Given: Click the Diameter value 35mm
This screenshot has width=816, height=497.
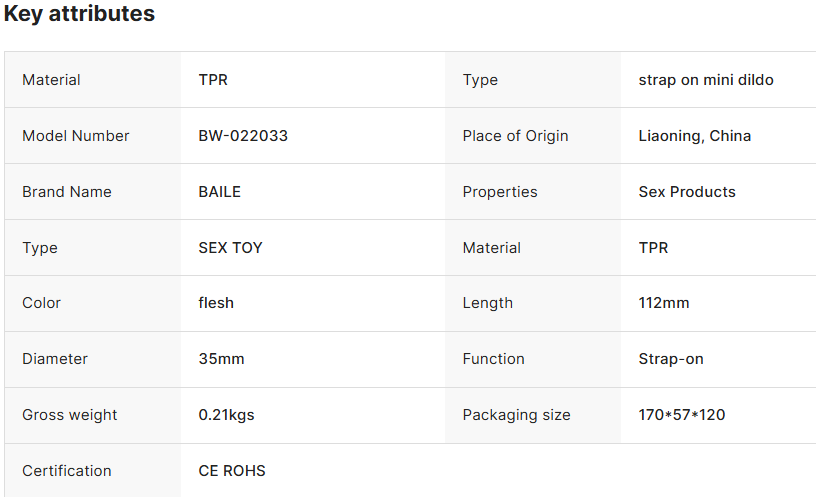Looking at the screenshot, I should [x=221, y=359].
